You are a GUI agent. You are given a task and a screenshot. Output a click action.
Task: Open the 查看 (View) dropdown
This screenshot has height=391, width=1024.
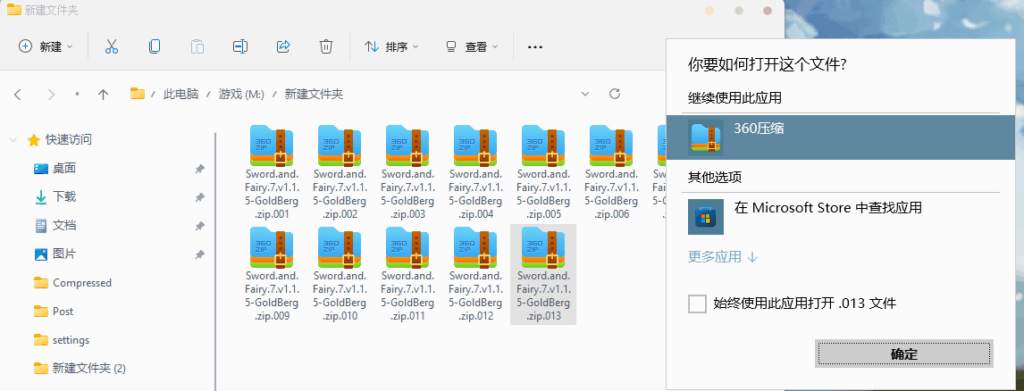(x=472, y=46)
